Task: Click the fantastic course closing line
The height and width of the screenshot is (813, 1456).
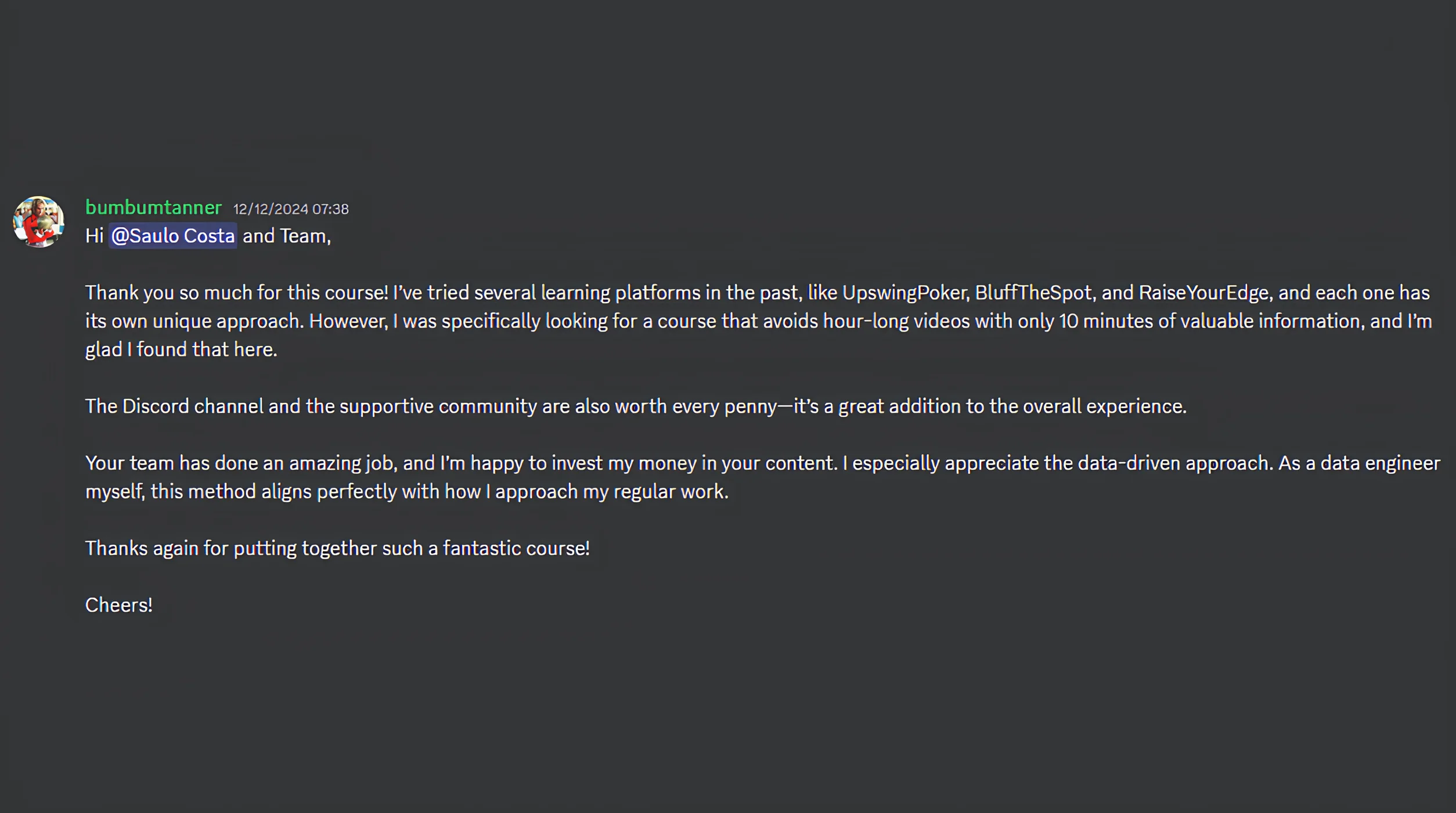Action: coord(337,548)
